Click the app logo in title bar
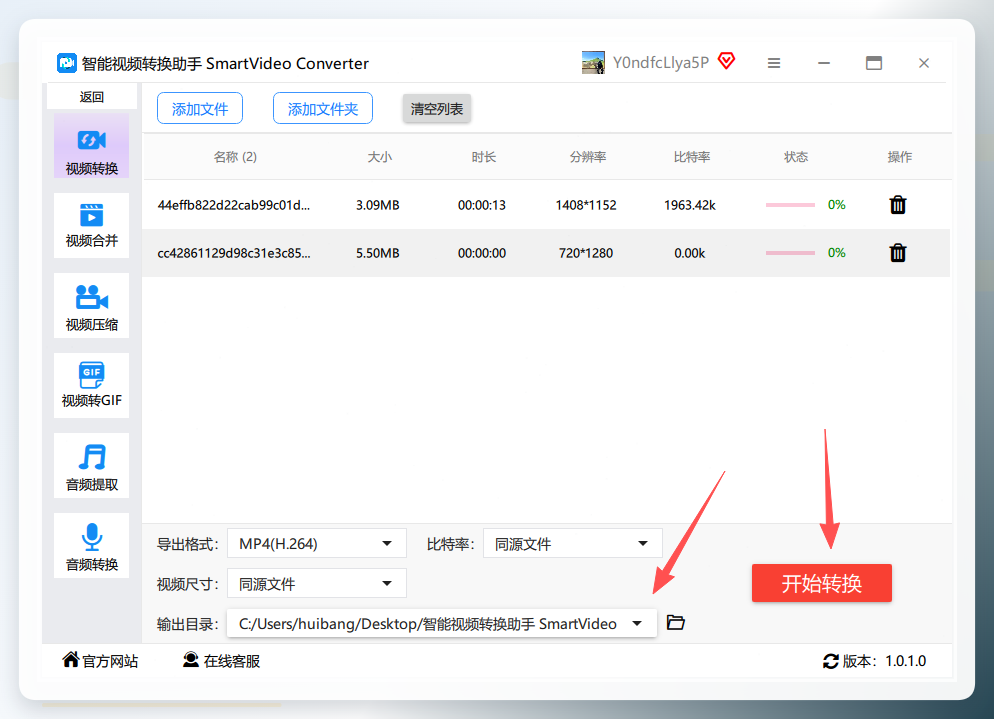This screenshot has width=994, height=719. tap(67, 63)
